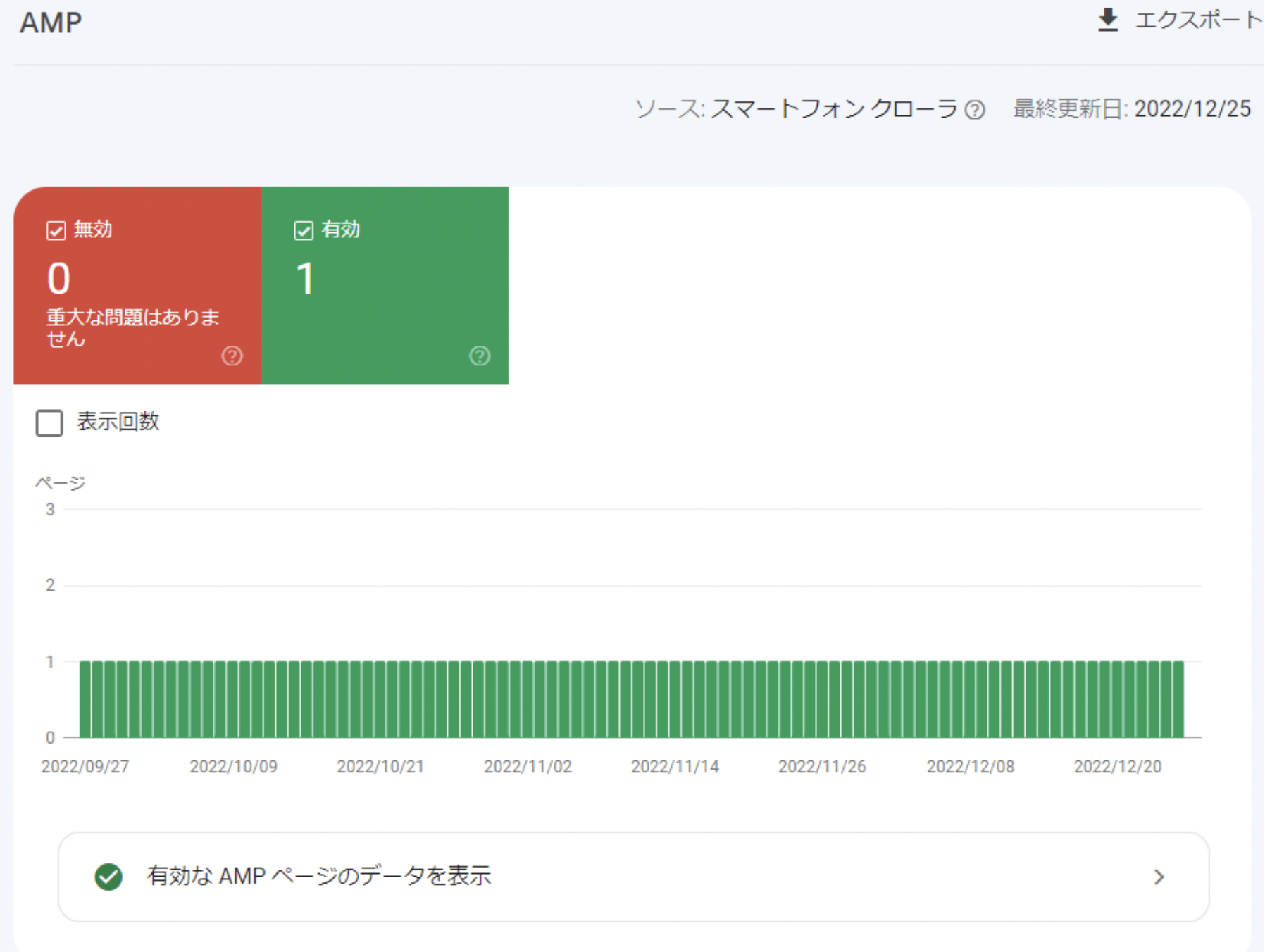This screenshot has width=1265, height=952.
Task: Toggle the 無効 checkbox
Action: click(56, 230)
